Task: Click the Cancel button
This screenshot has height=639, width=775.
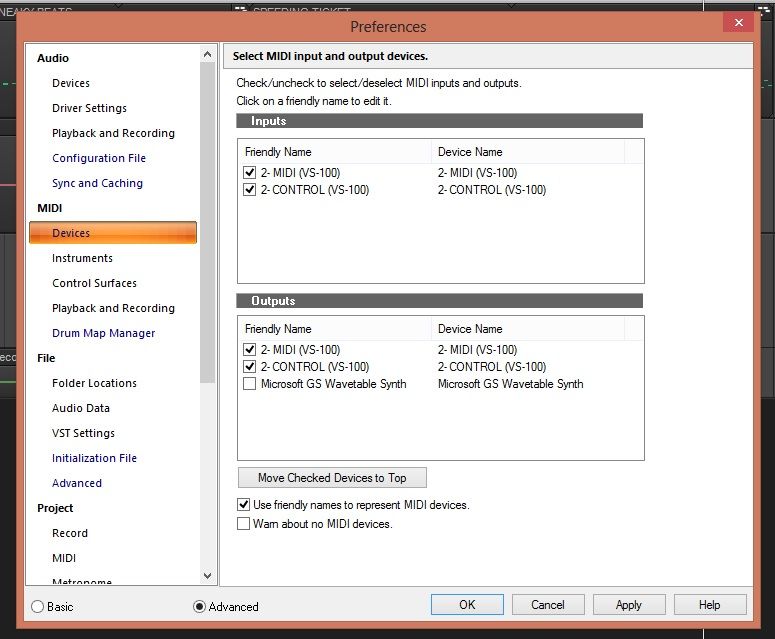Action: click(547, 605)
